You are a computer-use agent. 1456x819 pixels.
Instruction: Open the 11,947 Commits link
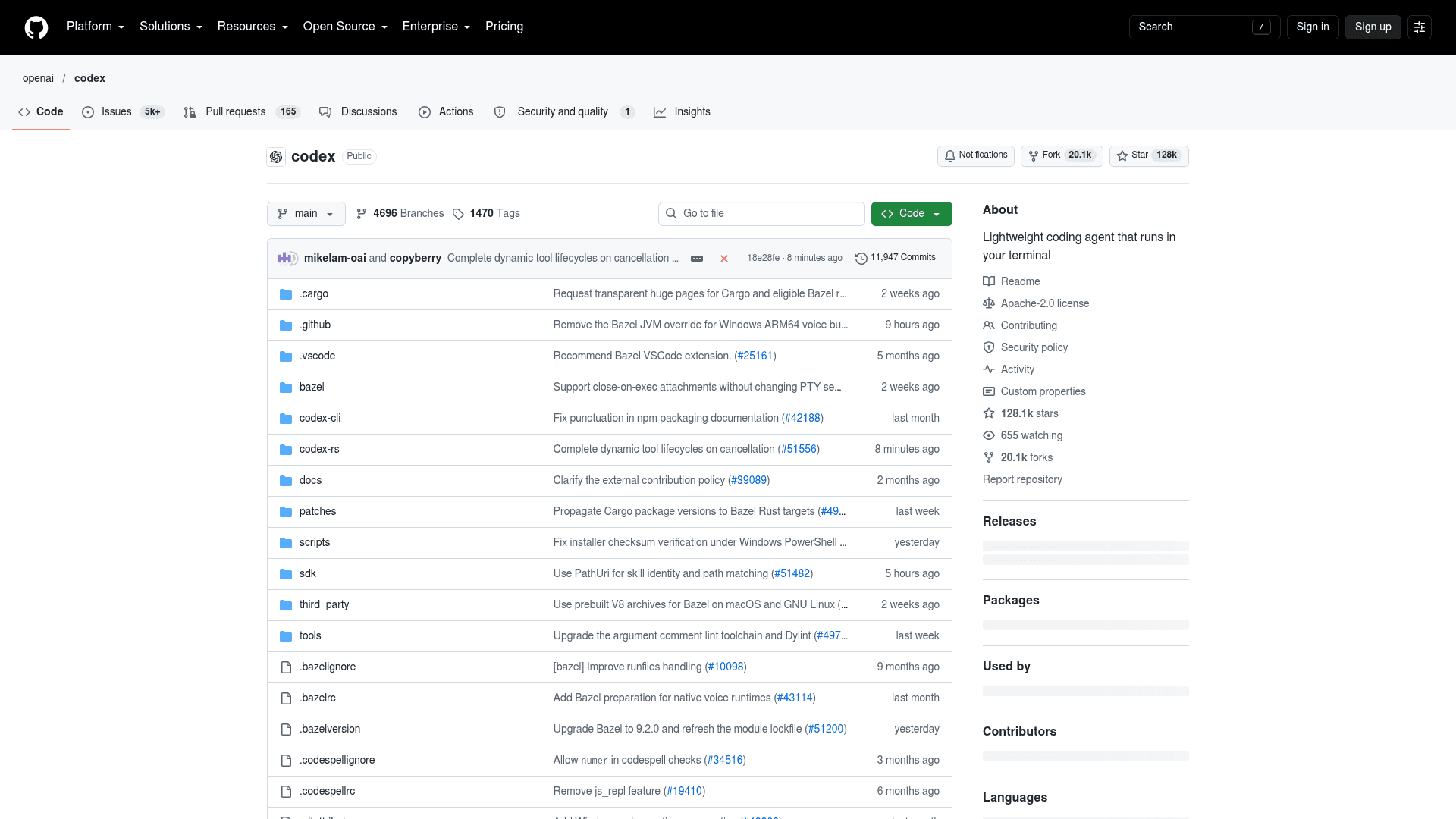tap(896, 258)
